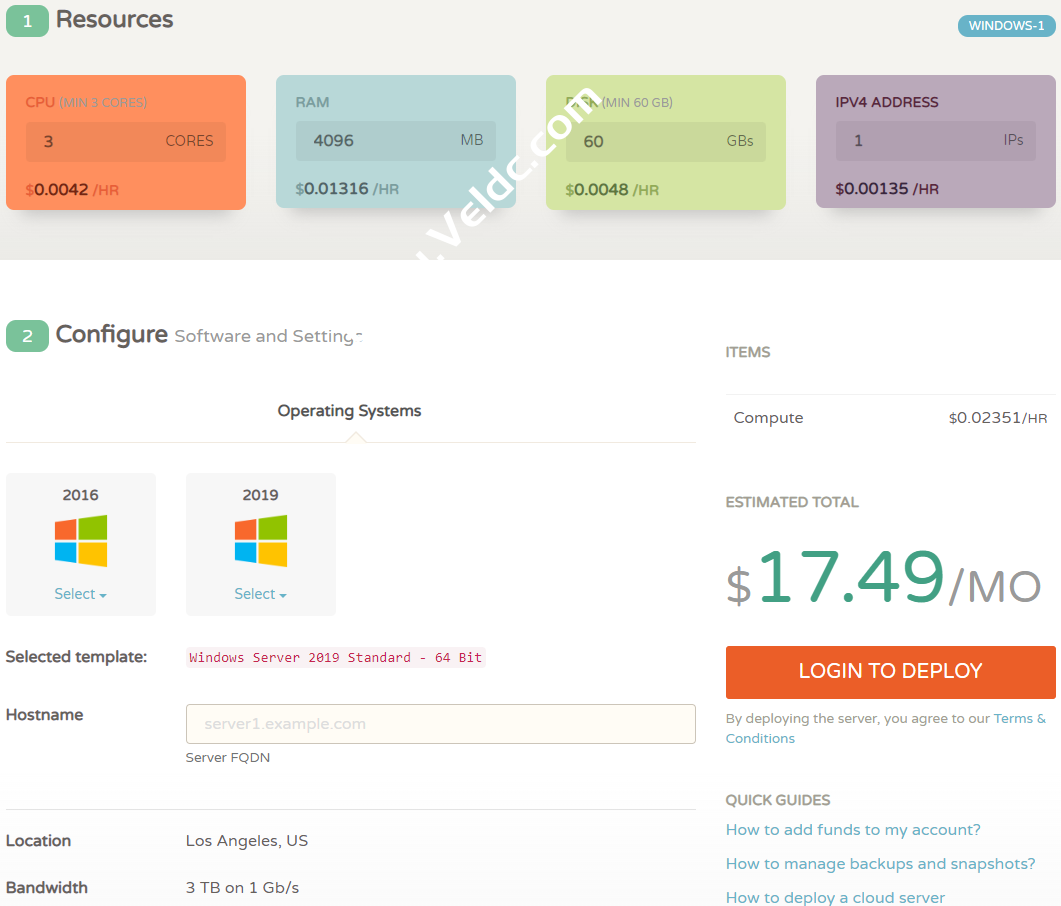Click the Compute line item in Items

coord(768,418)
